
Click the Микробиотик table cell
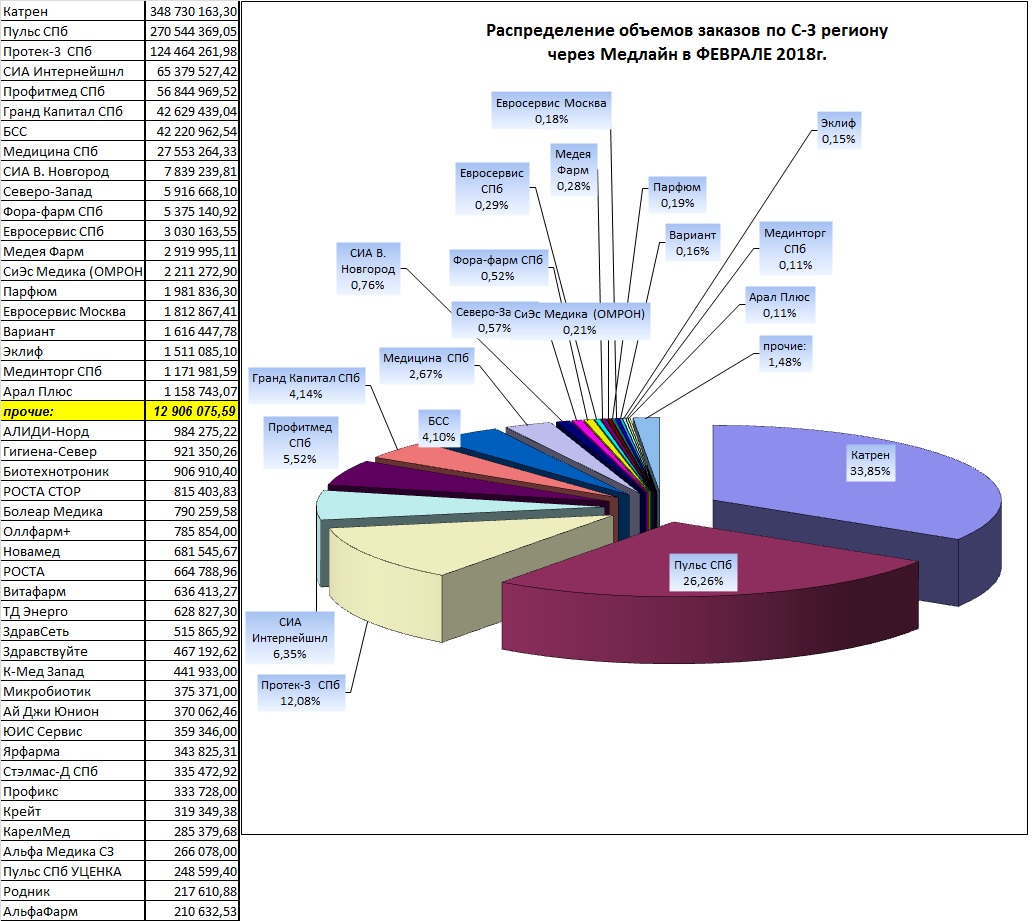click(x=72, y=692)
